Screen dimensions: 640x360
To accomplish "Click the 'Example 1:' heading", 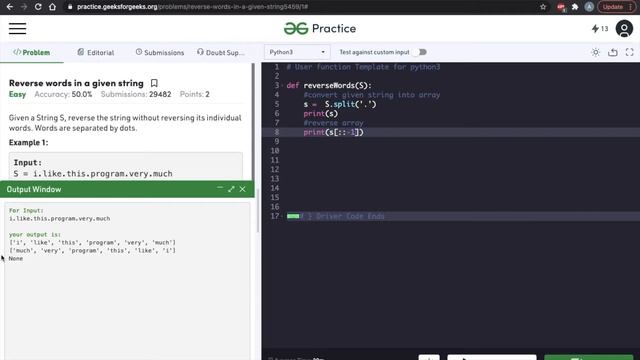I will point(29,142).
